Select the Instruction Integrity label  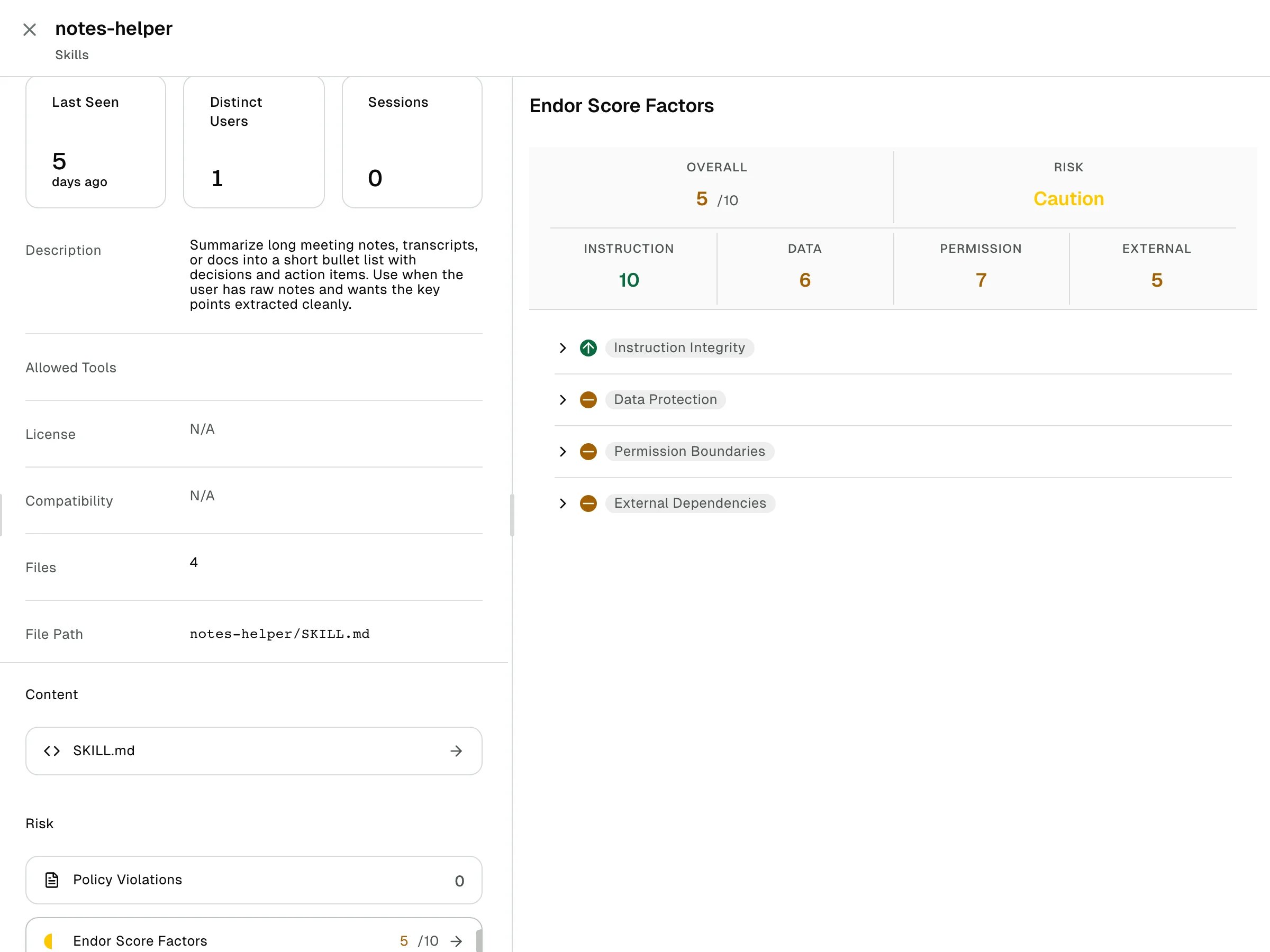tap(679, 348)
